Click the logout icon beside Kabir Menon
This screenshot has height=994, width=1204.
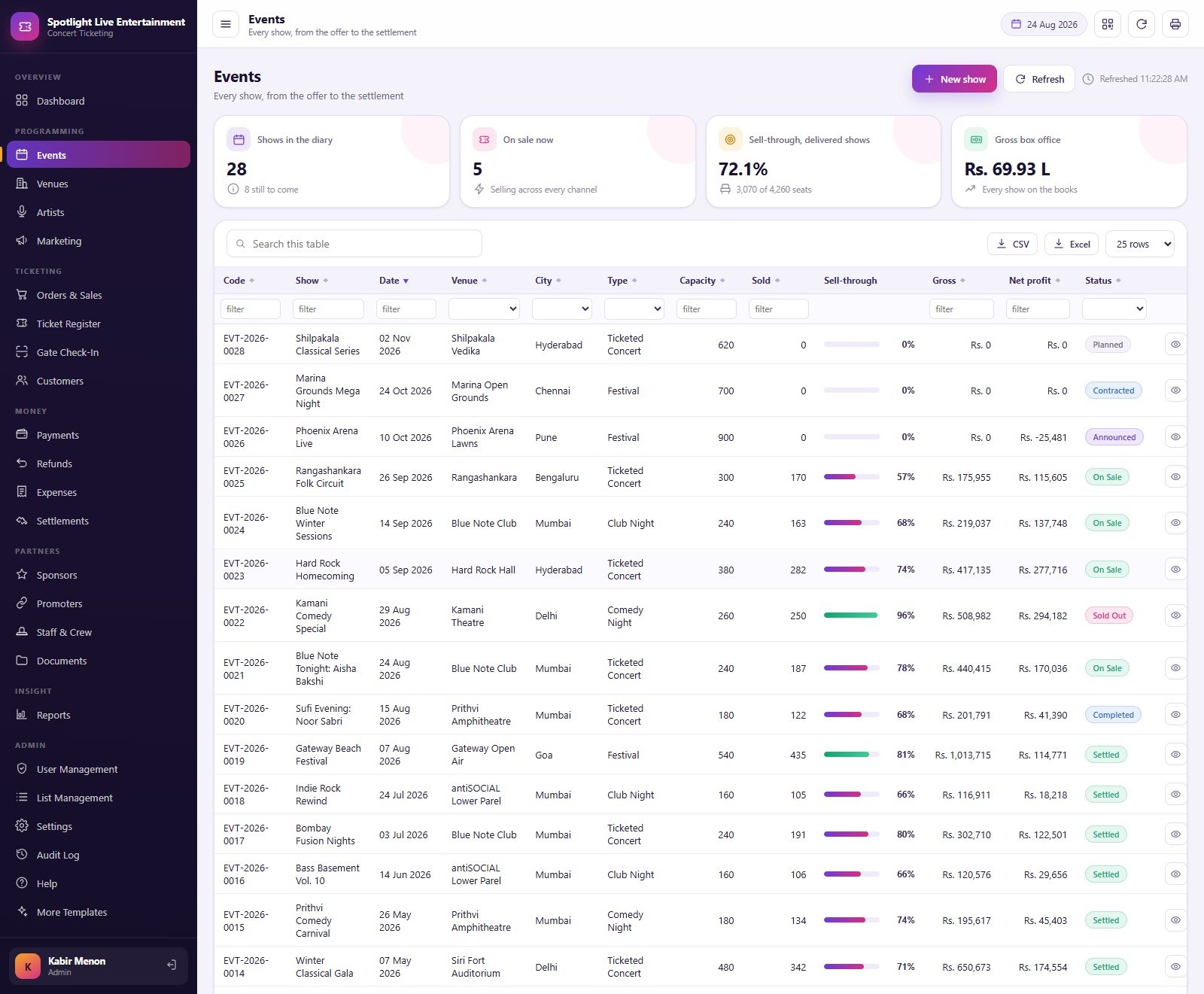tap(172, 965)
